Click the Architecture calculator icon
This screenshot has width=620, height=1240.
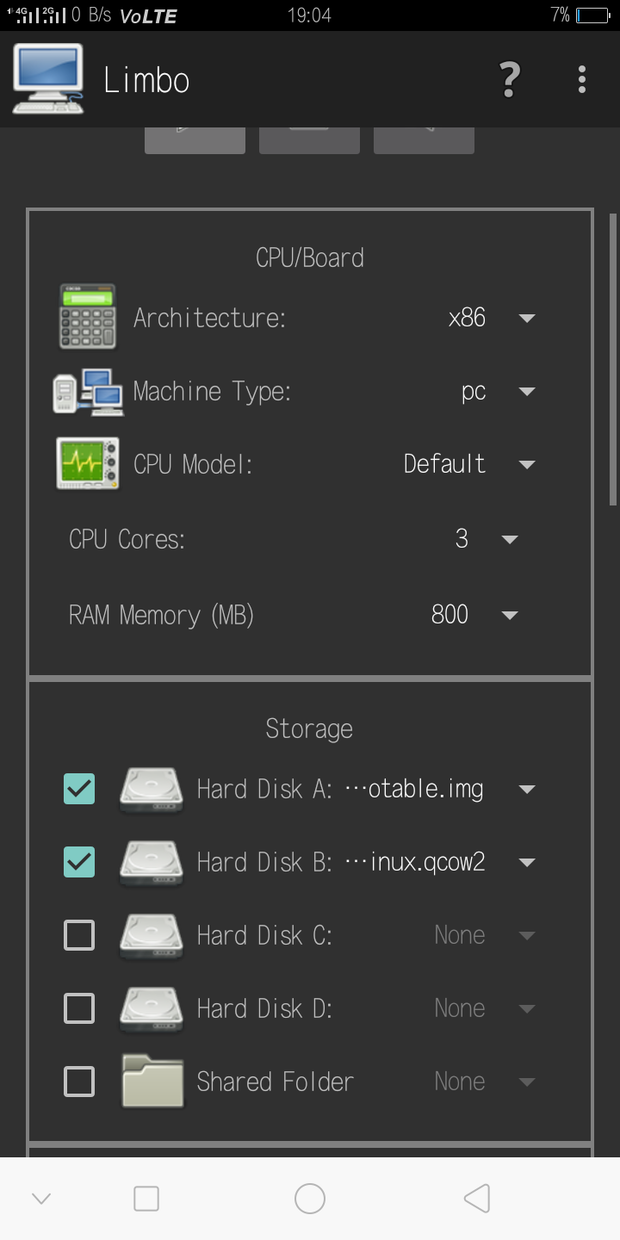click(x=88, y=317)
